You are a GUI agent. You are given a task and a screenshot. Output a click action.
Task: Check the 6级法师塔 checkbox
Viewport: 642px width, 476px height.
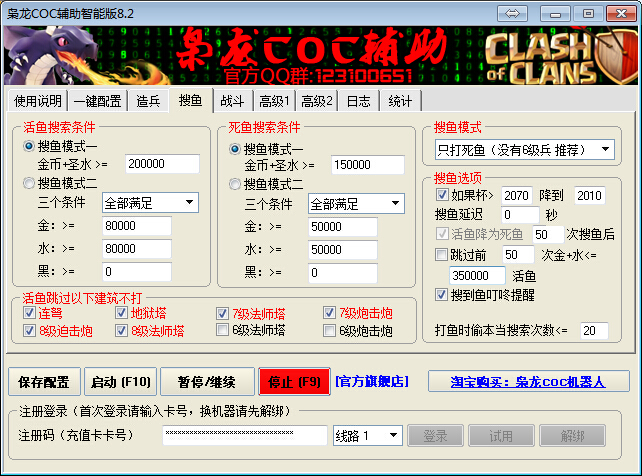point(223,330)
